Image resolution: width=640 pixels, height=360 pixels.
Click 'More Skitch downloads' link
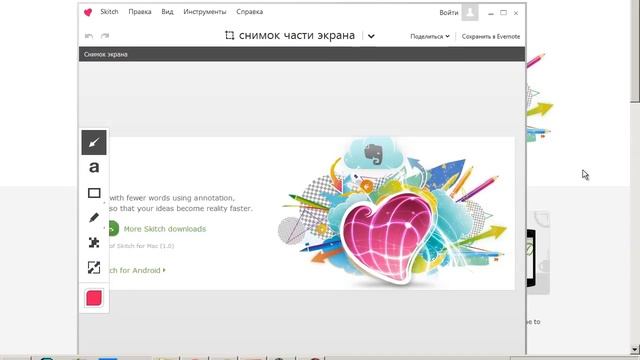tap(165, 229)
